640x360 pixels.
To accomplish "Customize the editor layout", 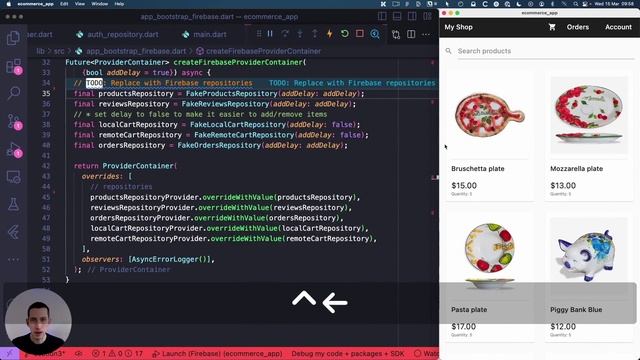I will pyautogui.click(x=427, y=16).
